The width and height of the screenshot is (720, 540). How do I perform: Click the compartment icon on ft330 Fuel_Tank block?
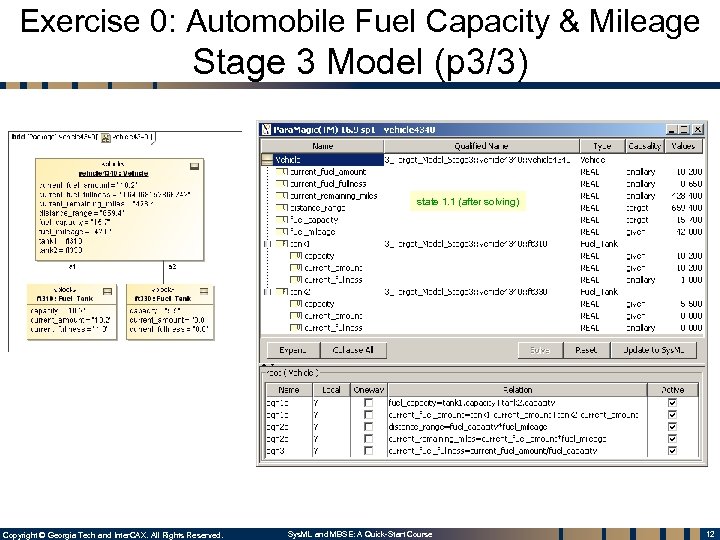204,291
